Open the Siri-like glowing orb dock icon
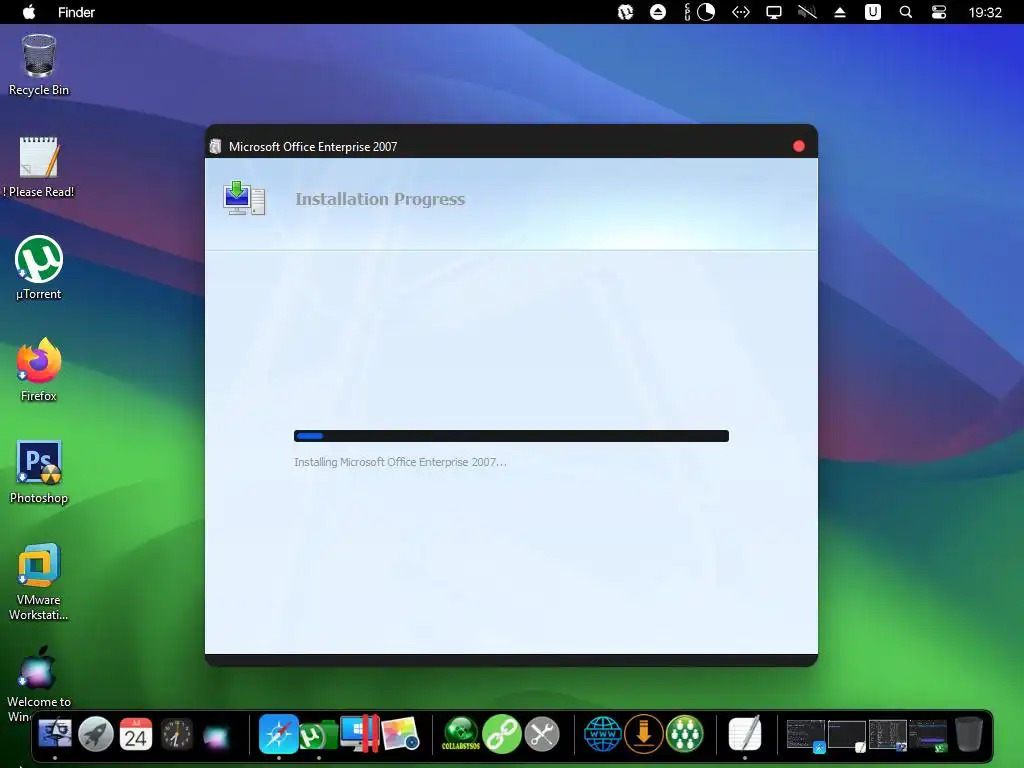The height and width of the screenshot is (768, 1024). (x=216, y=736)
